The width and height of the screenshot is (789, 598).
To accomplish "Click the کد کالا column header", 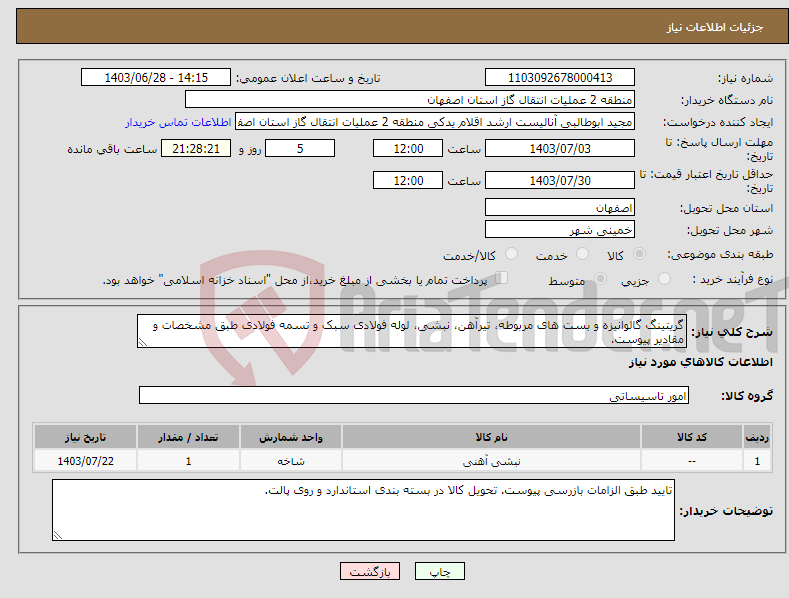I will 691,437.
